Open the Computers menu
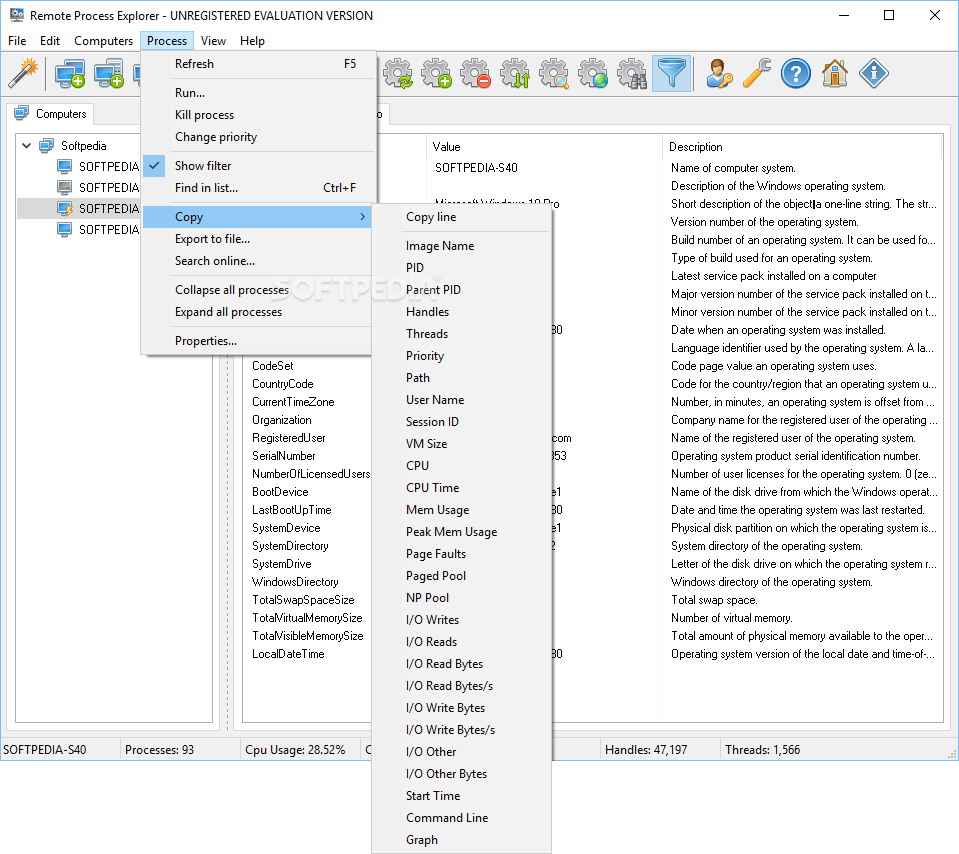The width and height of the screenshot is (959, 854). point(103,40)
